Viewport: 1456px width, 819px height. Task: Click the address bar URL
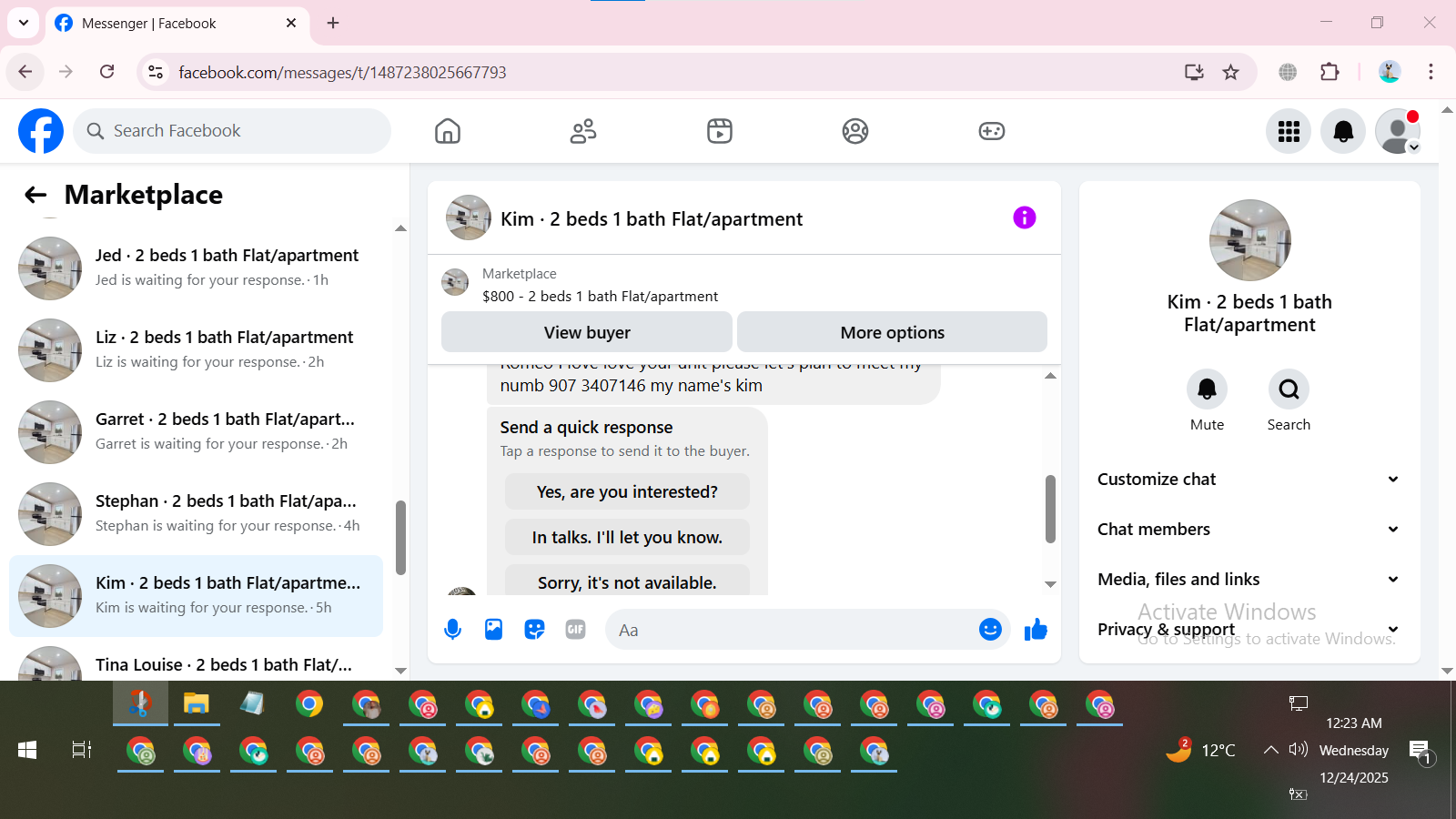[342, 72]
